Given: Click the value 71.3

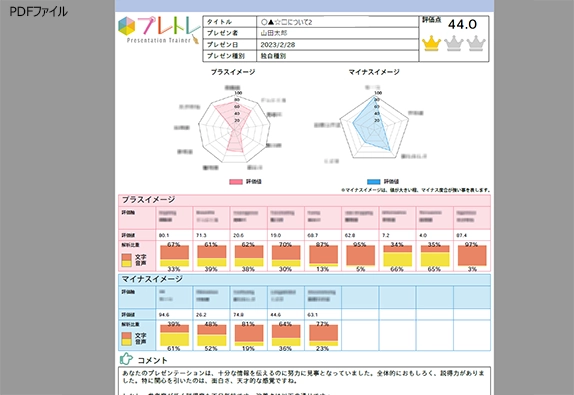Looking at the screenshot, I should [x=201, y=235].
